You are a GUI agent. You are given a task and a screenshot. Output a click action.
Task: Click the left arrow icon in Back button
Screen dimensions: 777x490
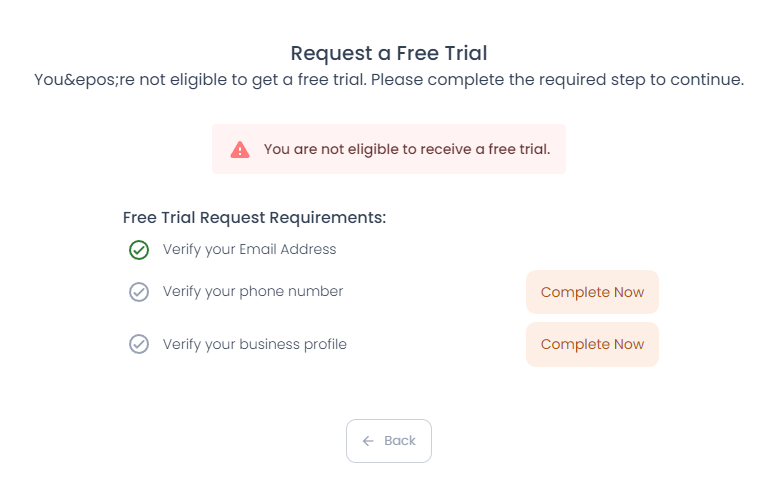point(368,441)
